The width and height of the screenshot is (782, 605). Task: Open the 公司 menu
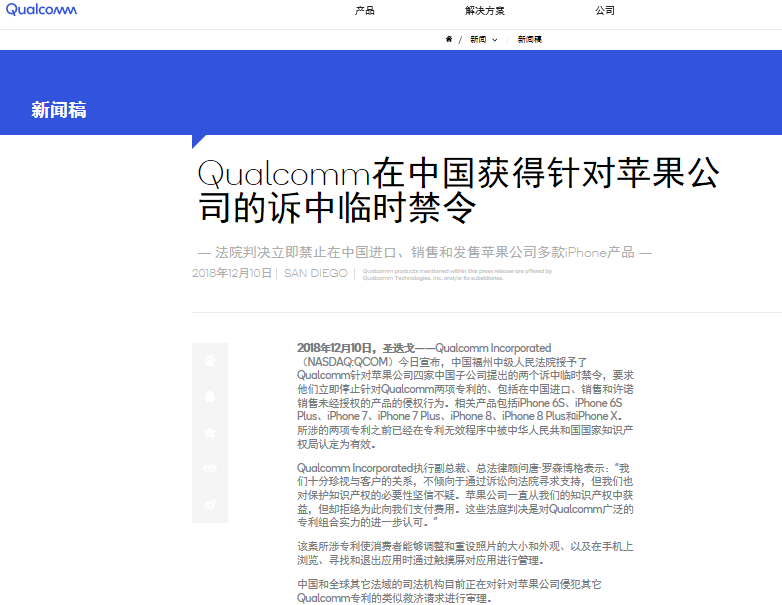click(x=605, y=10)
